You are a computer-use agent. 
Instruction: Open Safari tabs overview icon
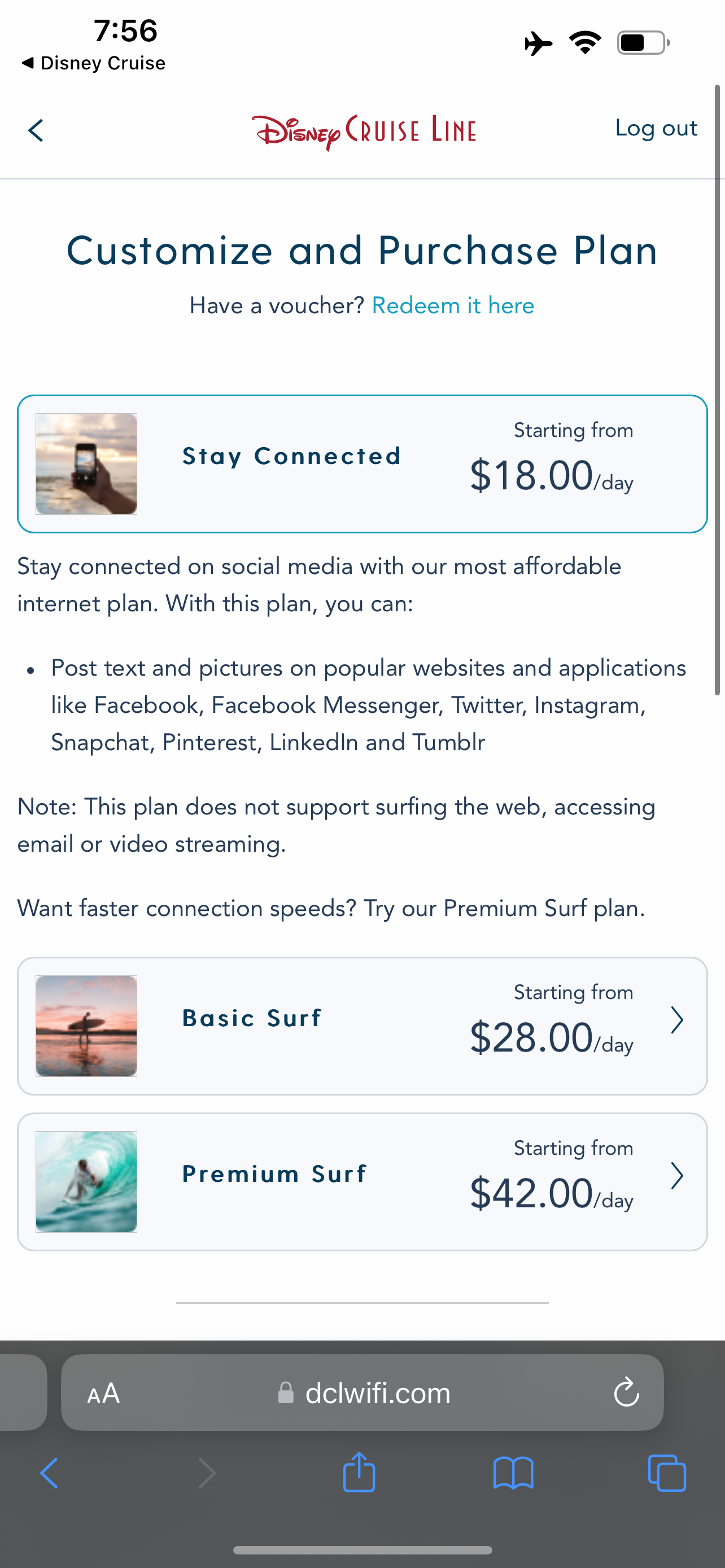pyautogui.click(x=667, y=1474)
